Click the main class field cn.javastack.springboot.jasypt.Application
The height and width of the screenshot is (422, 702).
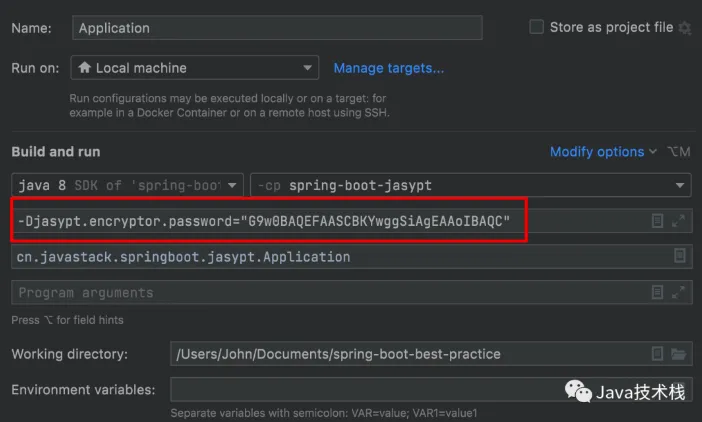(x=330, y=257)
